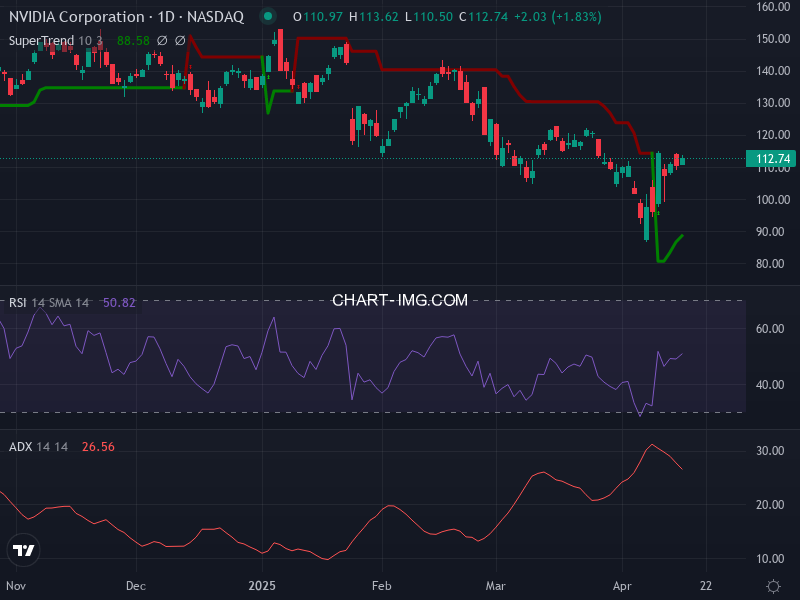
Task: Click the ADX 30.00 scale label
Action: (x=770, y=451)
